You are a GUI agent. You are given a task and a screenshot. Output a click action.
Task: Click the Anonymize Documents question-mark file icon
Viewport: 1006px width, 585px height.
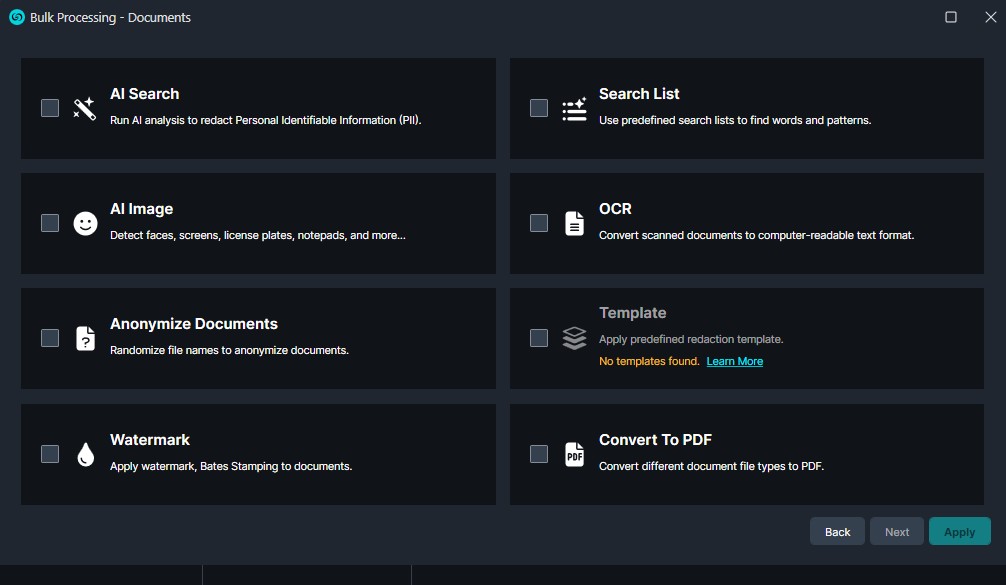[x=85, y=339]
